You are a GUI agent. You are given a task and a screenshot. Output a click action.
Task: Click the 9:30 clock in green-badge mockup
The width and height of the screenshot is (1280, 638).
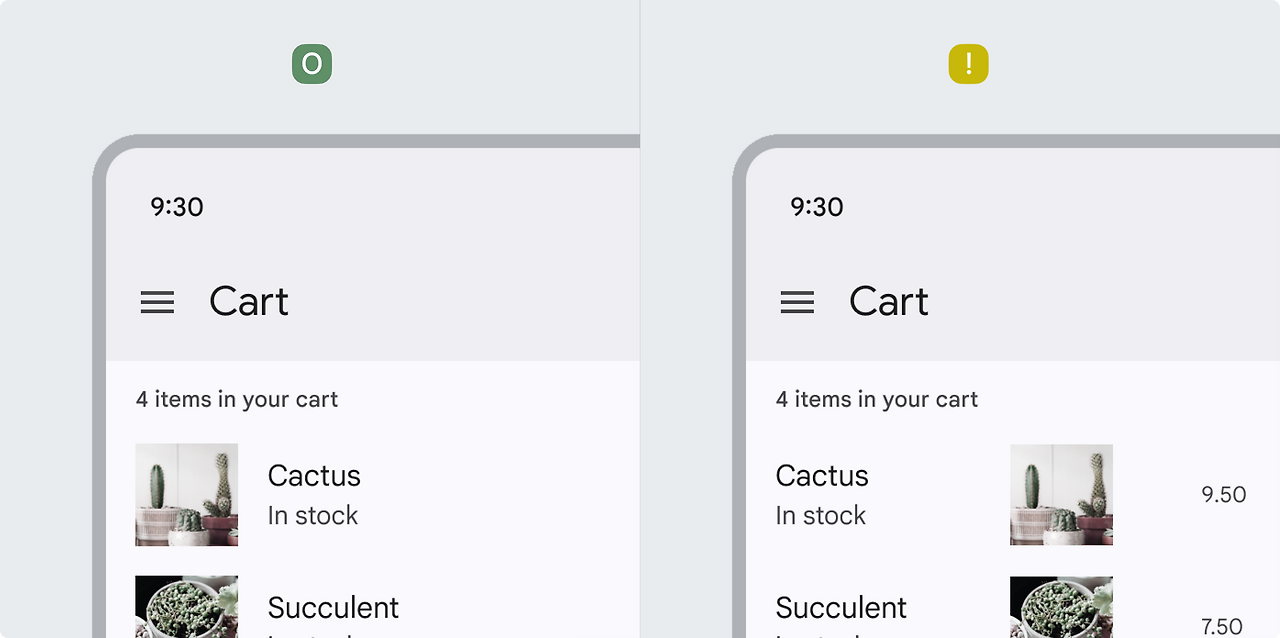point(177,207)
